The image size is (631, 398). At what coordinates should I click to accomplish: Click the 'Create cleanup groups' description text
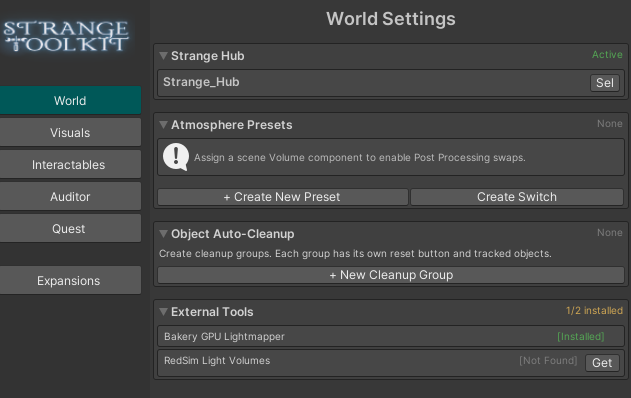pos(355,254)
